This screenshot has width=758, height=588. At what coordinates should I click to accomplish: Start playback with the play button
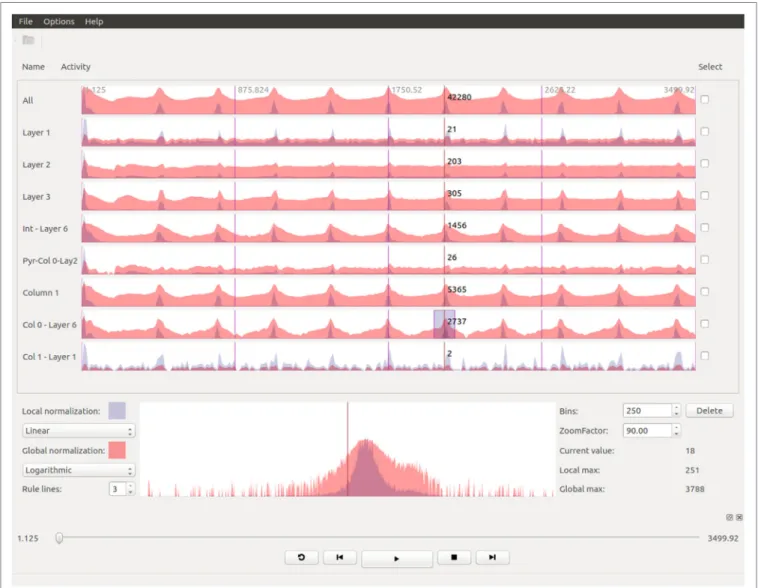point(397,558)
